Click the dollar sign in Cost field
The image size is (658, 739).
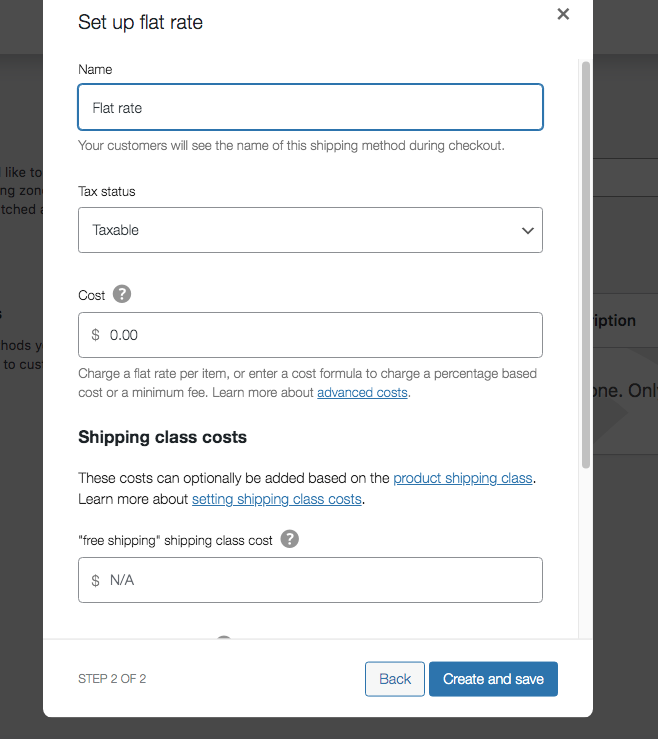95,335
